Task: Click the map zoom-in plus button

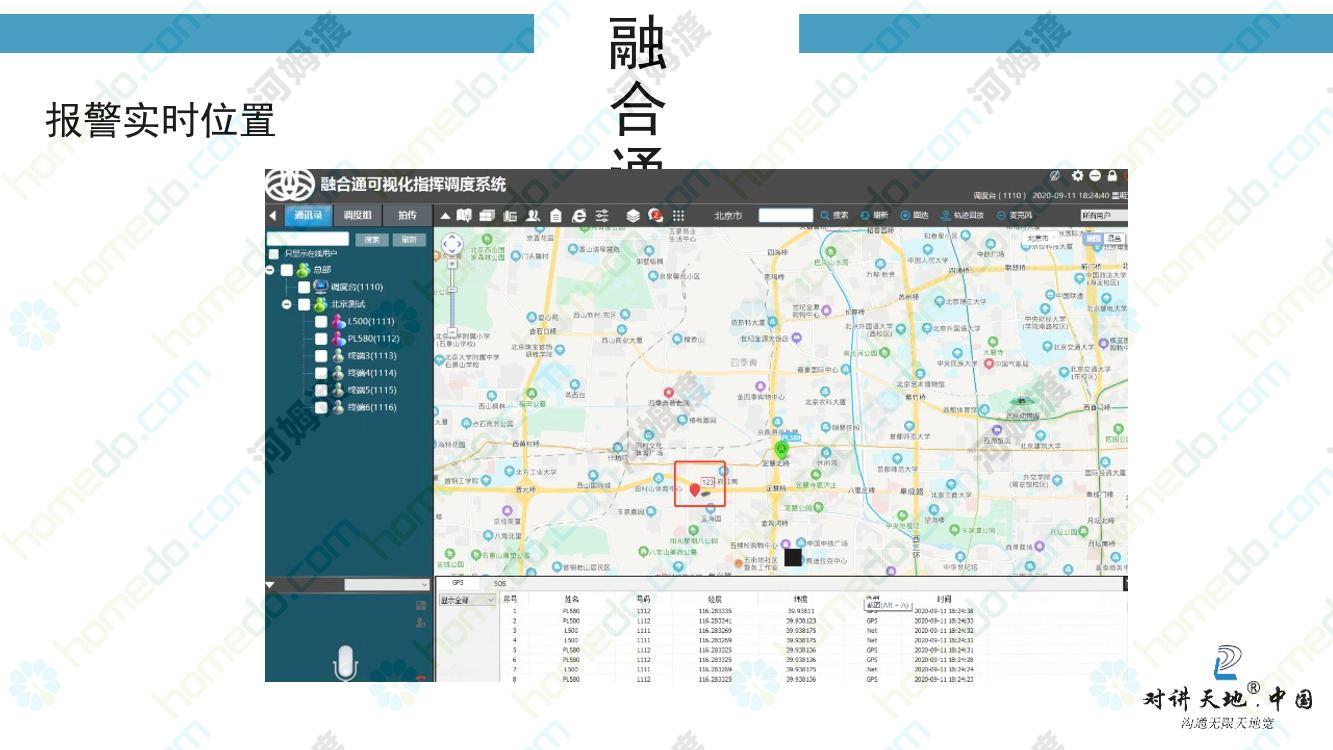Action: pos(452,264)
